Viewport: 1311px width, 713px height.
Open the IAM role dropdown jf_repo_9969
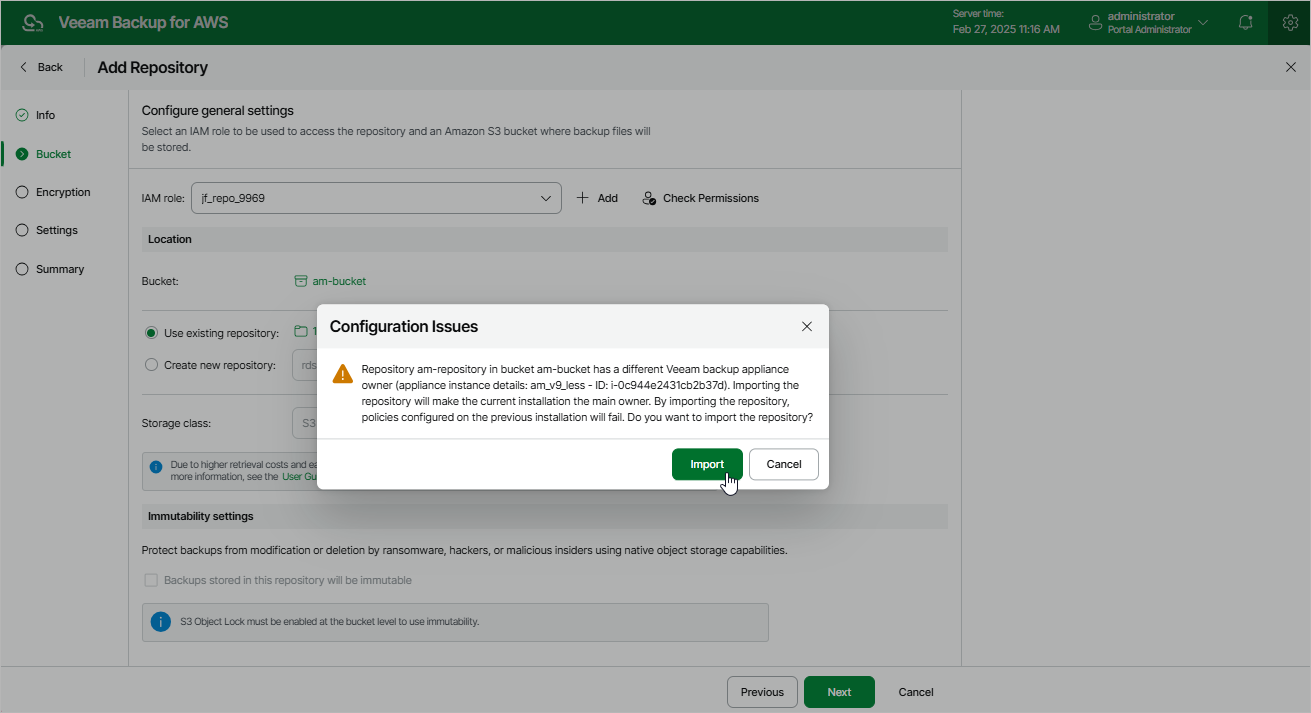(x=376, y=198)
